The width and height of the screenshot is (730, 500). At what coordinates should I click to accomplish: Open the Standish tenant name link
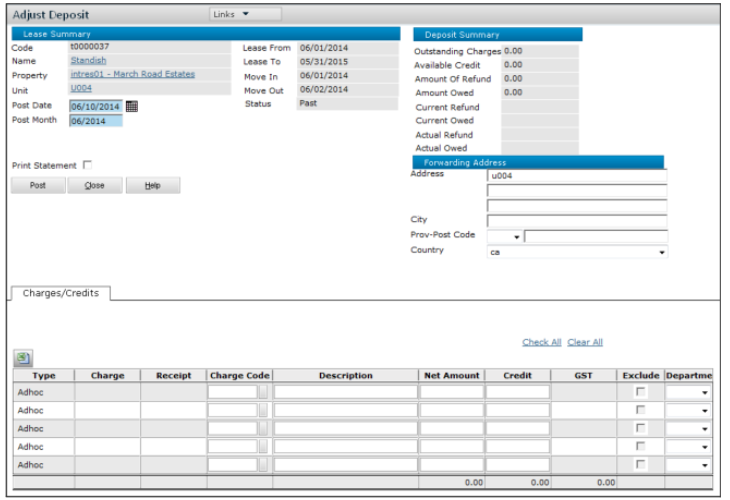88,60
